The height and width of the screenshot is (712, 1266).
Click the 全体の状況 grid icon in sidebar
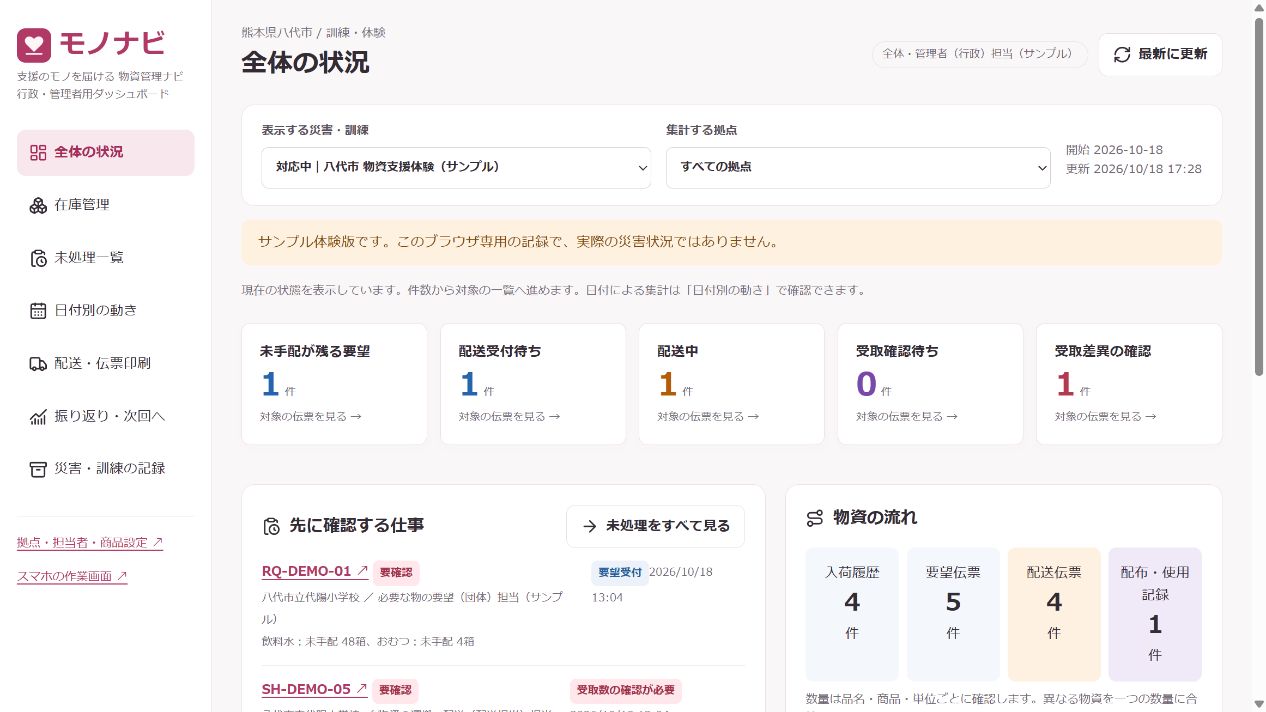click(x=38, y=152)
